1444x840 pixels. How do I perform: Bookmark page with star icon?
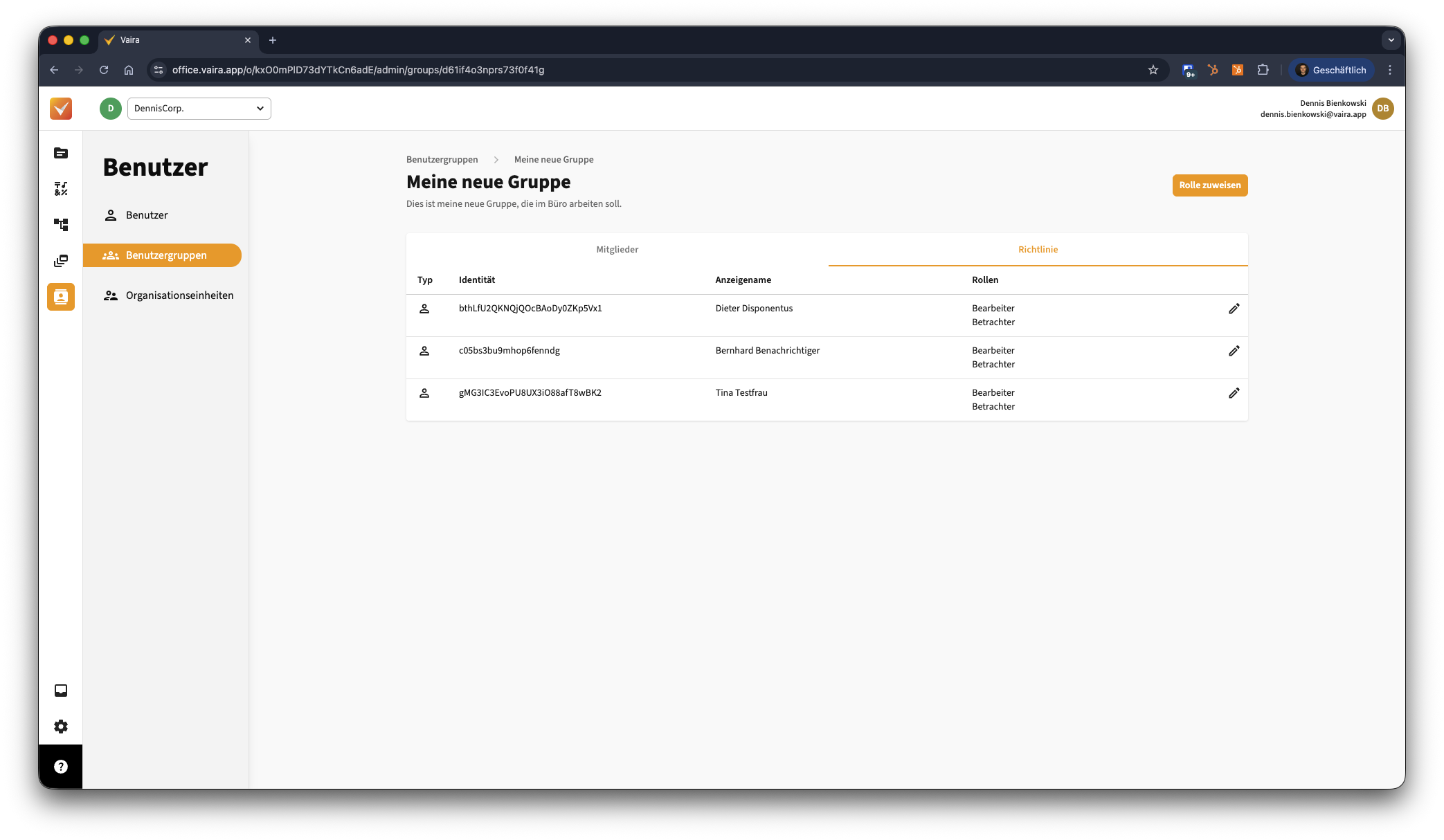click(x=1153, y=70)
